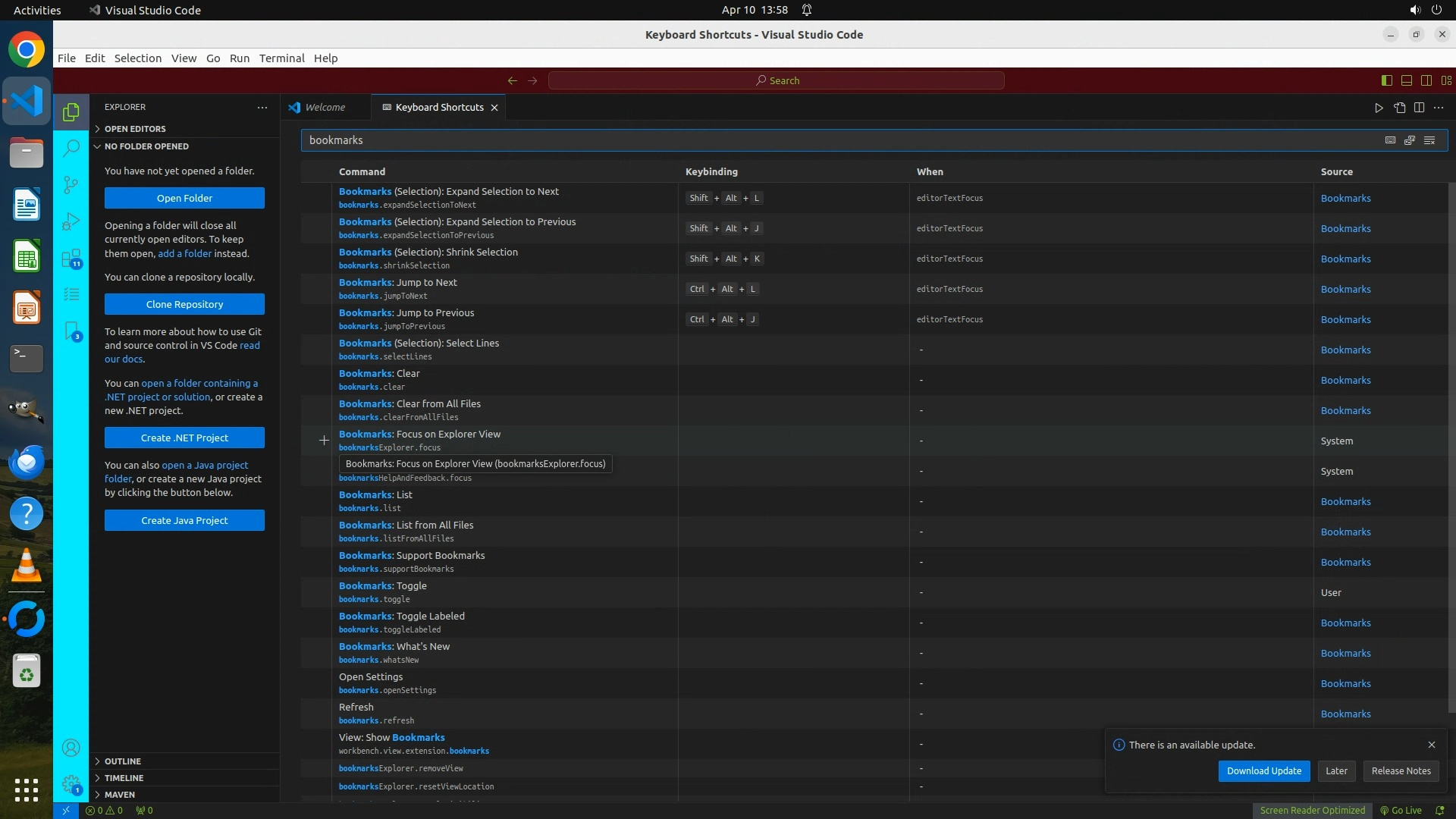Click the Sort by Precedence icon
This screenshot has height=819, width=1456.
(x=1410, y=140)
